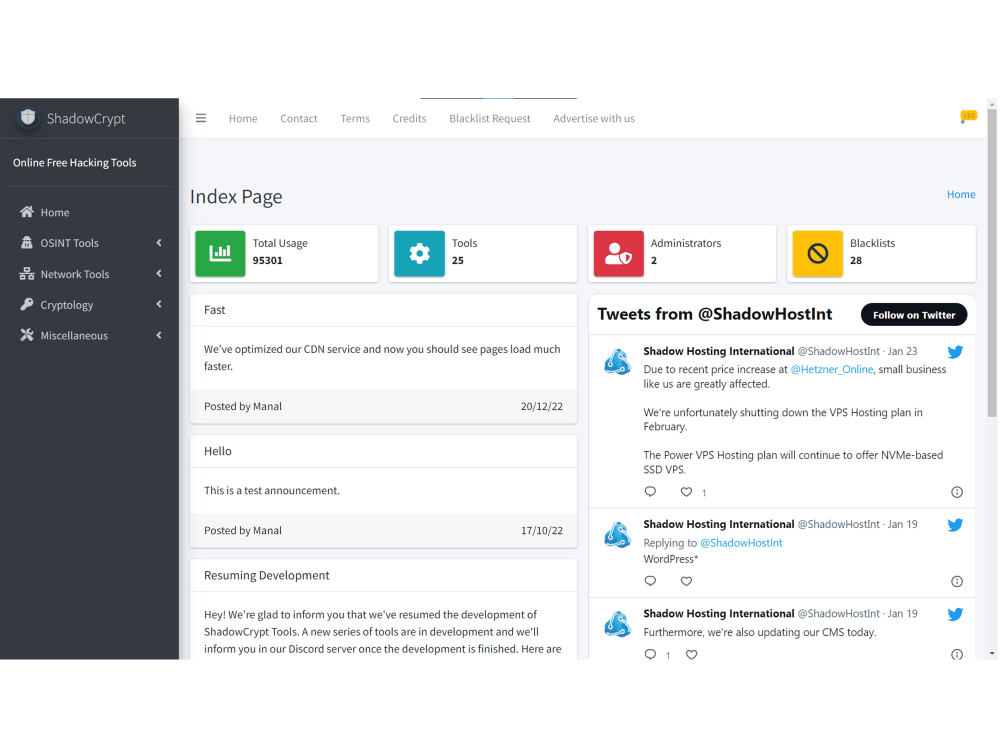1000x750 pixels.
Task: Like the Jan 23 Hetzner tweet
Action: [686, 491]
